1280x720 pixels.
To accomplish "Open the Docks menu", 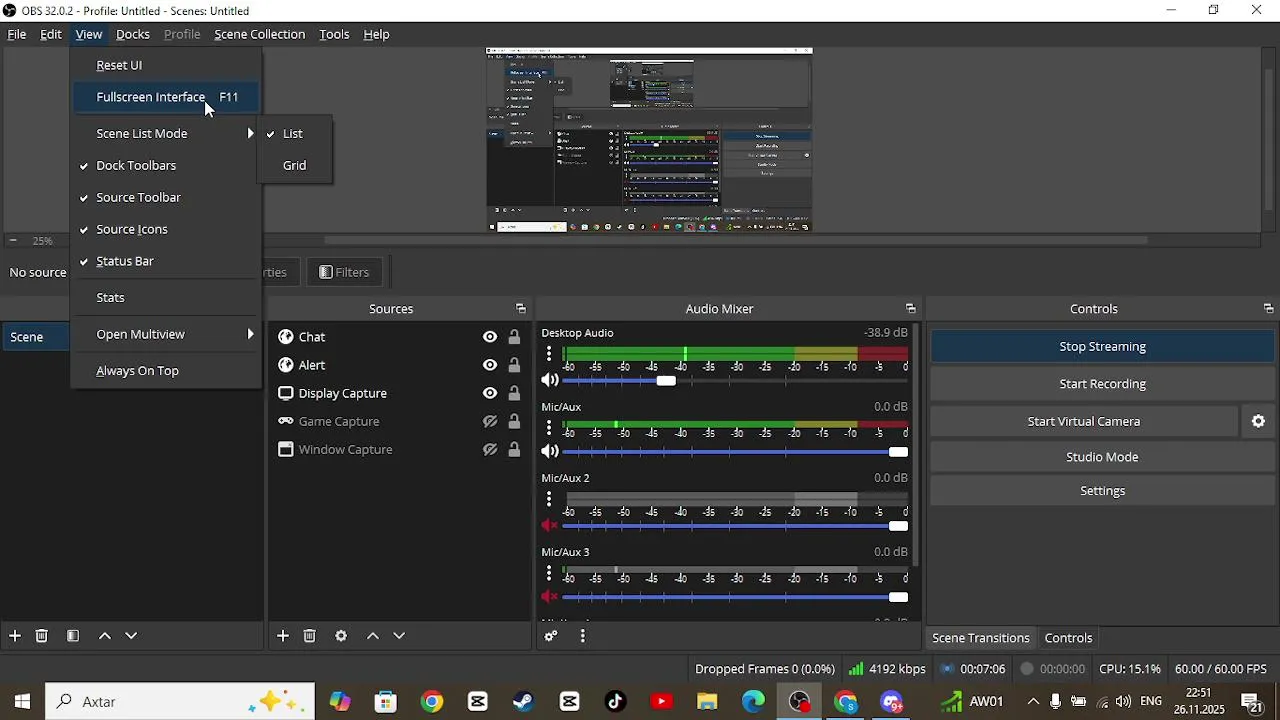I will tap(133, 34).
